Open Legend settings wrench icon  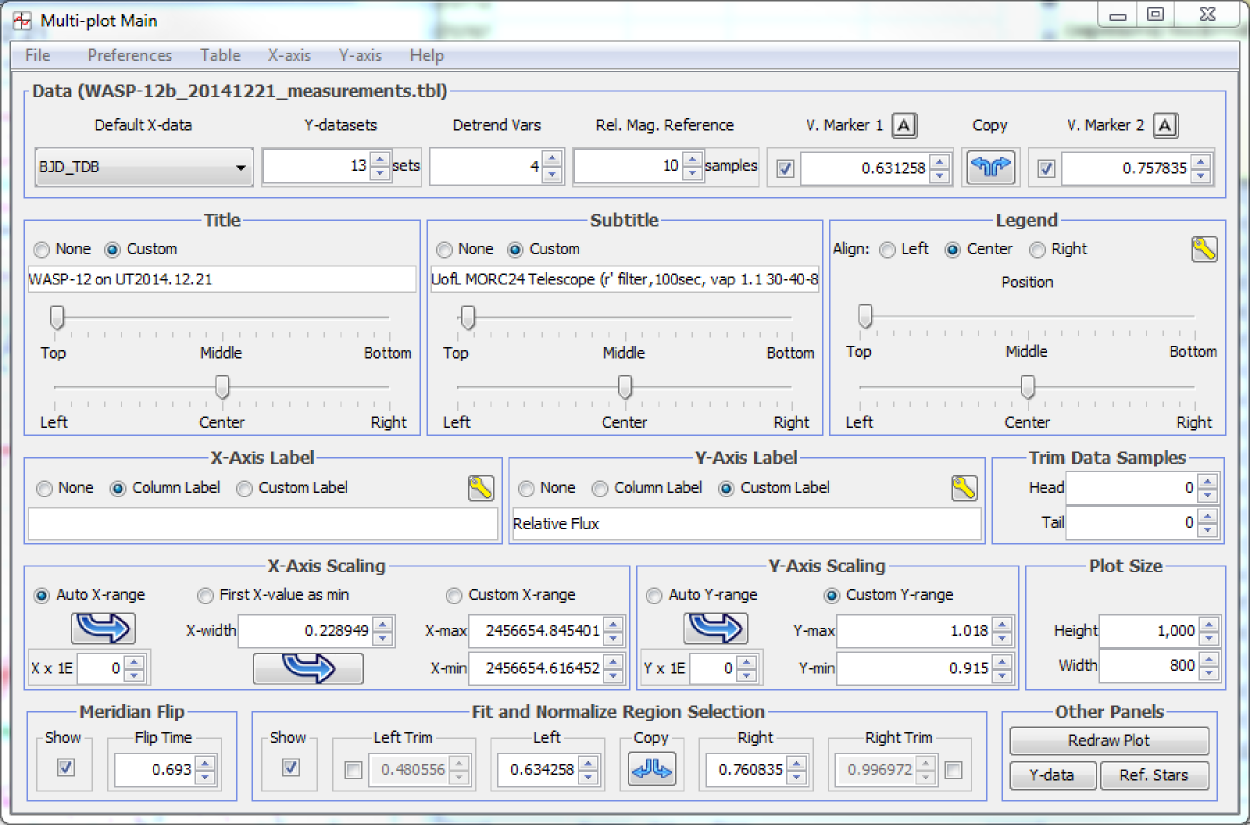(x=1204, y=250)
